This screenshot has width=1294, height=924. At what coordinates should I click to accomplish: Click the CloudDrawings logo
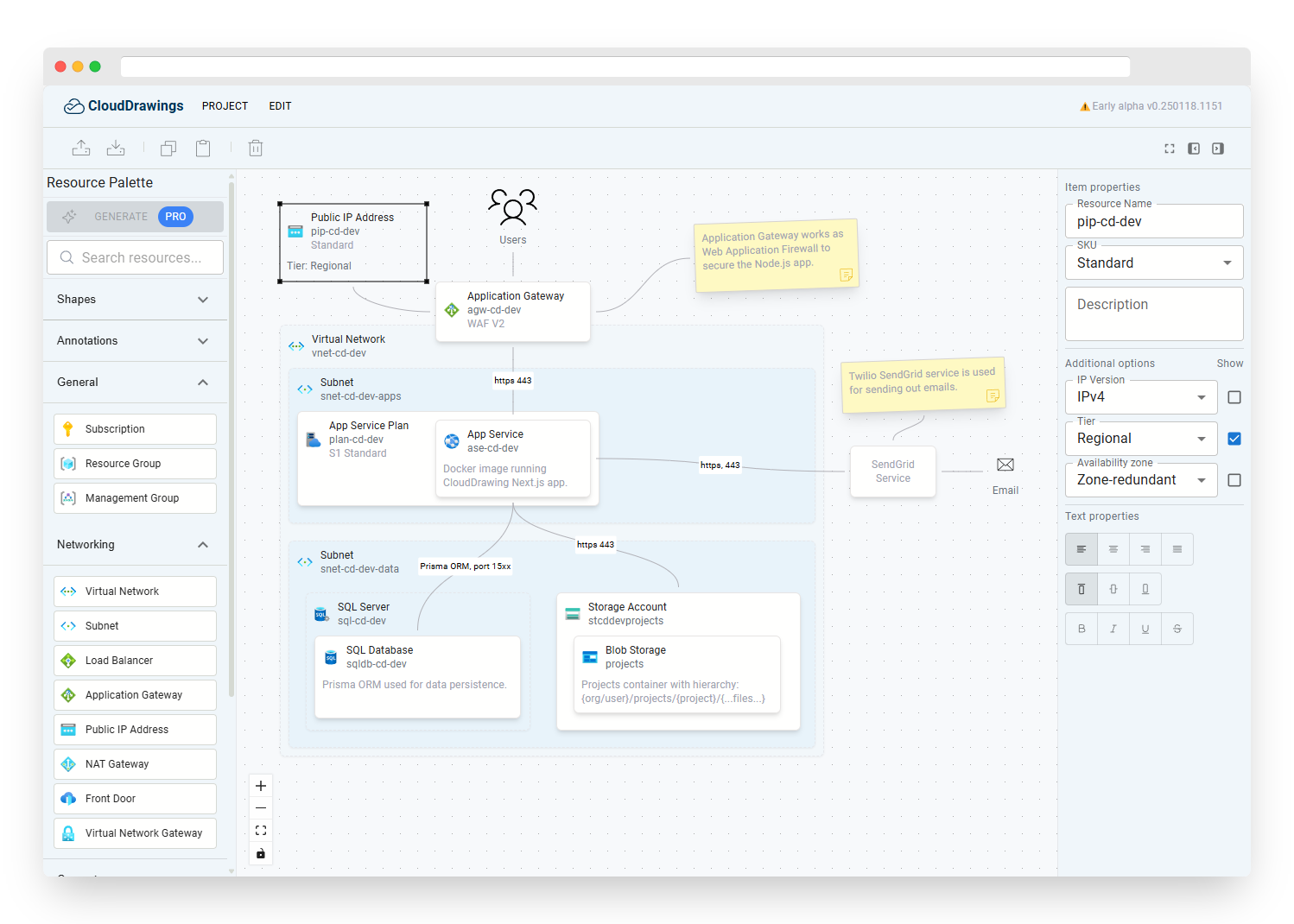point(124,105)
